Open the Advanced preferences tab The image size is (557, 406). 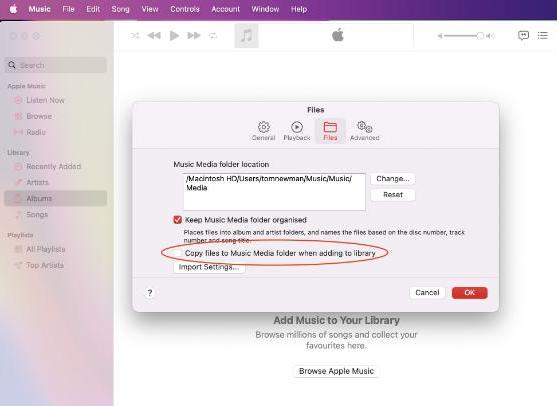pyautogui.click(x=364, y=131)
